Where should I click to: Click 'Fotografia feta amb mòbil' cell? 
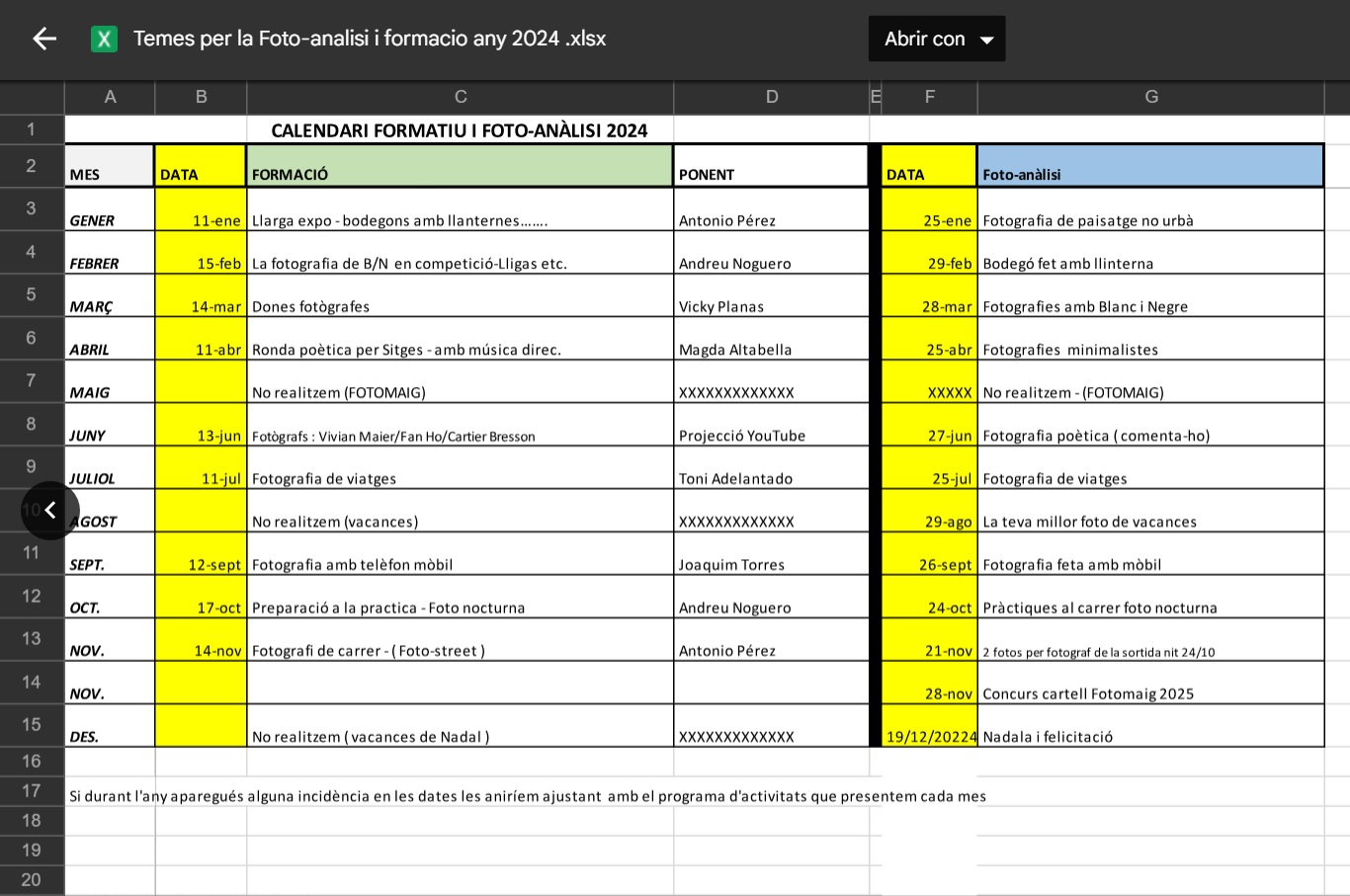(x=1150, y=554)
